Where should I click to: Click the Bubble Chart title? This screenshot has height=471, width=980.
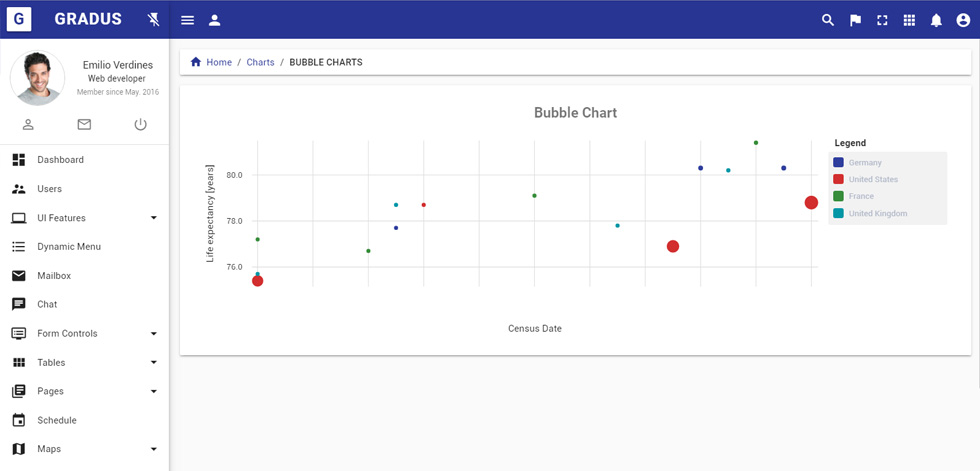[575, 113]
